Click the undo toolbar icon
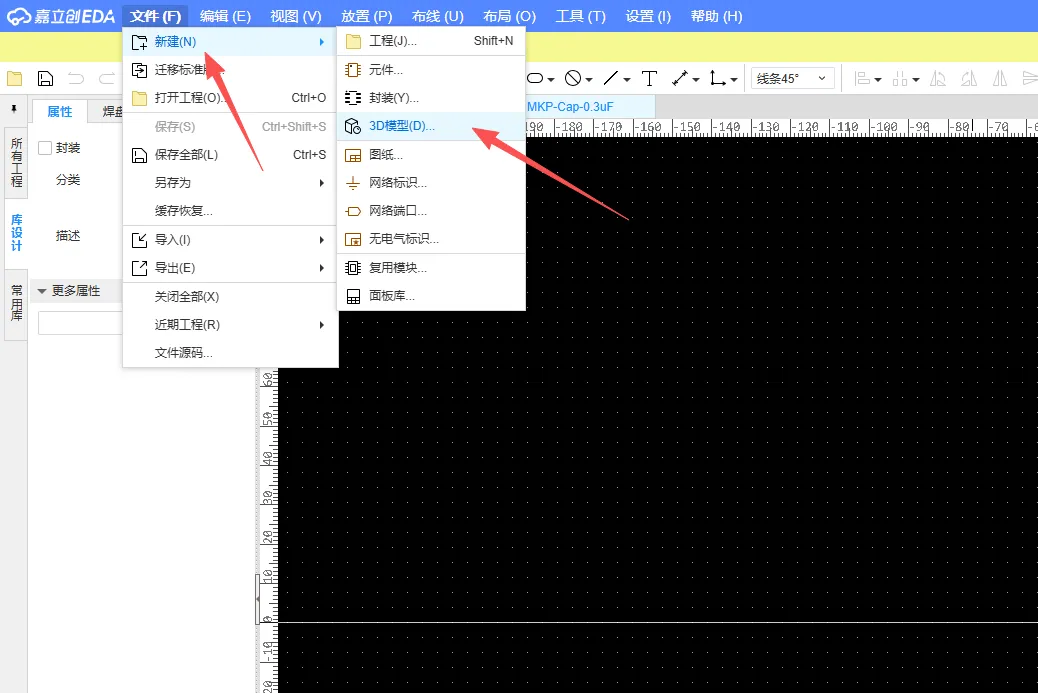The height and width of the screenshot is (693, 1038). [x=76, y=79]
